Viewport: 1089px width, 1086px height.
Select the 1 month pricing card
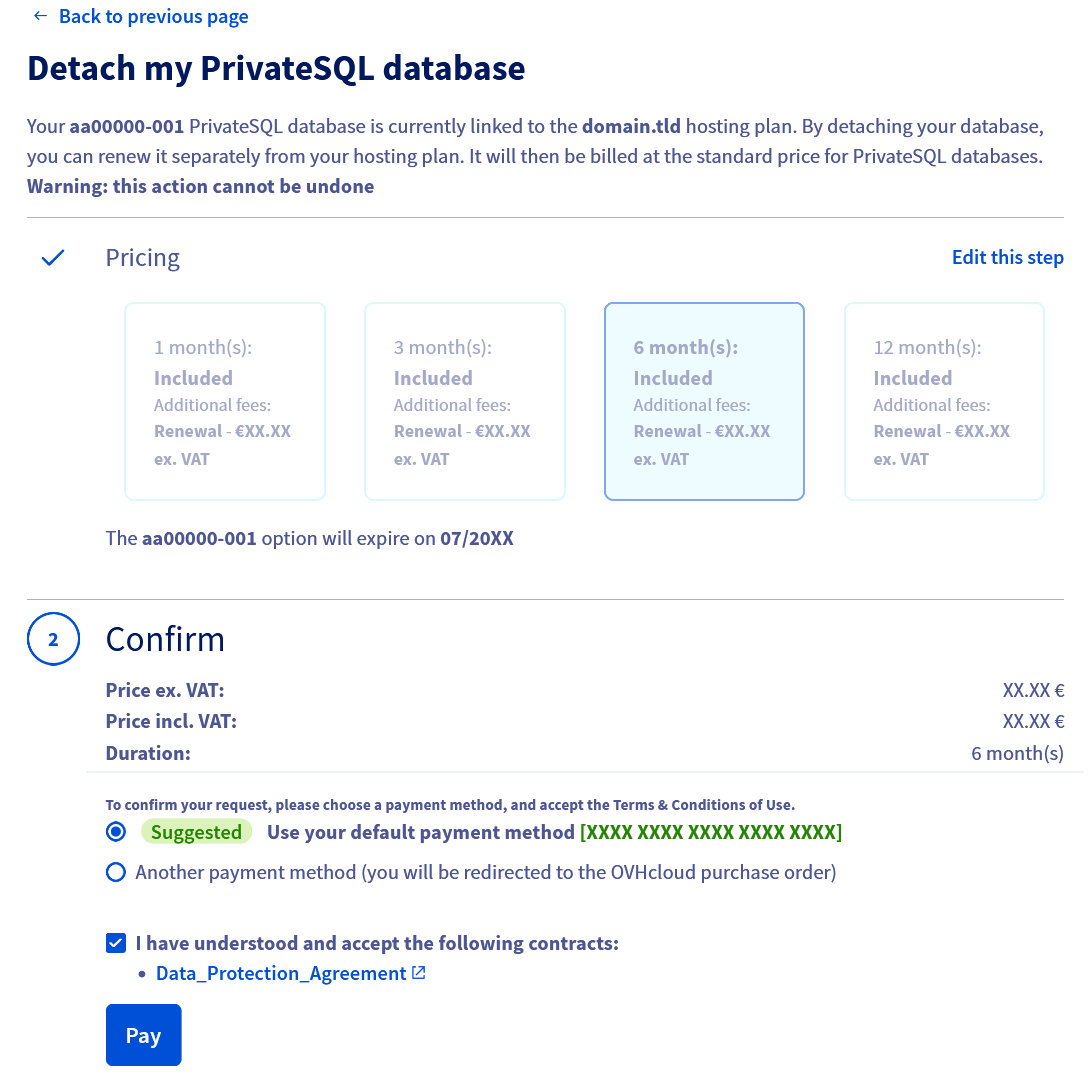[x=224, y=401]
